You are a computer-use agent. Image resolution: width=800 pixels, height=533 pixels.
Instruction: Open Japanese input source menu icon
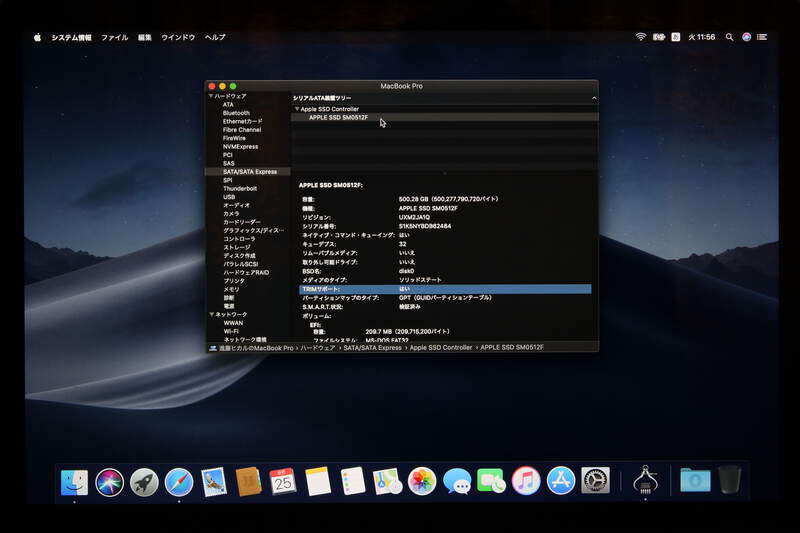(x=676, y=37)
